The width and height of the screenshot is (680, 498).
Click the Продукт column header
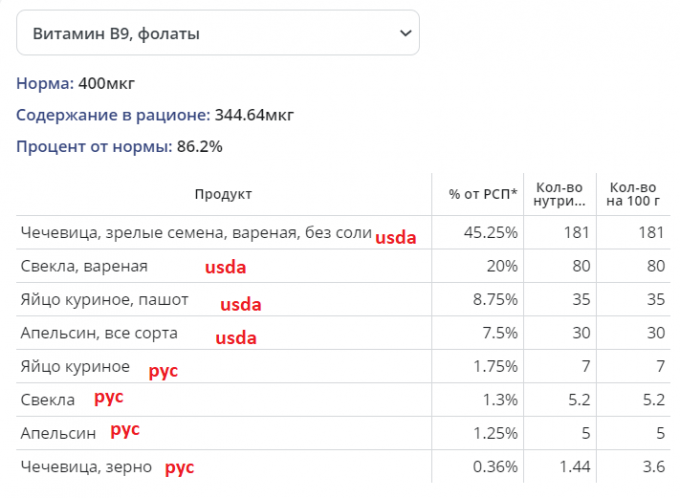tap(223, 194)
